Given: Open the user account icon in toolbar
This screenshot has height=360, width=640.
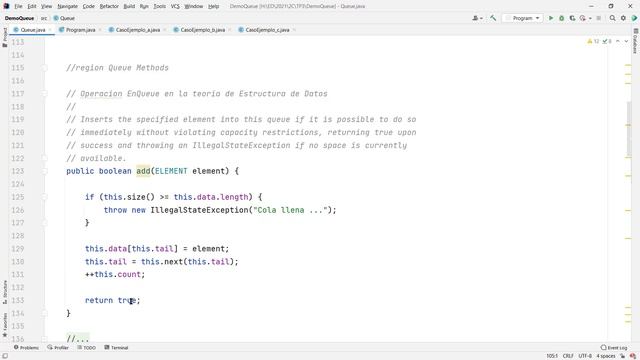Looking at the screenshot, I should coord(475,18).
